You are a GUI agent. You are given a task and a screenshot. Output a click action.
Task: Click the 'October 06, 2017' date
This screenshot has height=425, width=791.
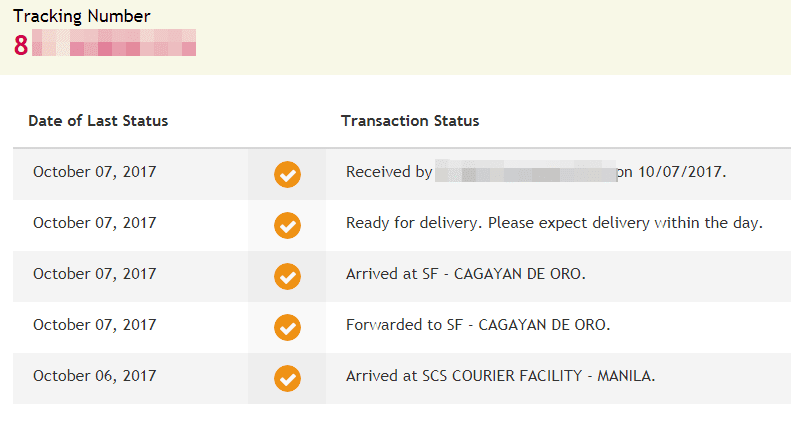95,376
